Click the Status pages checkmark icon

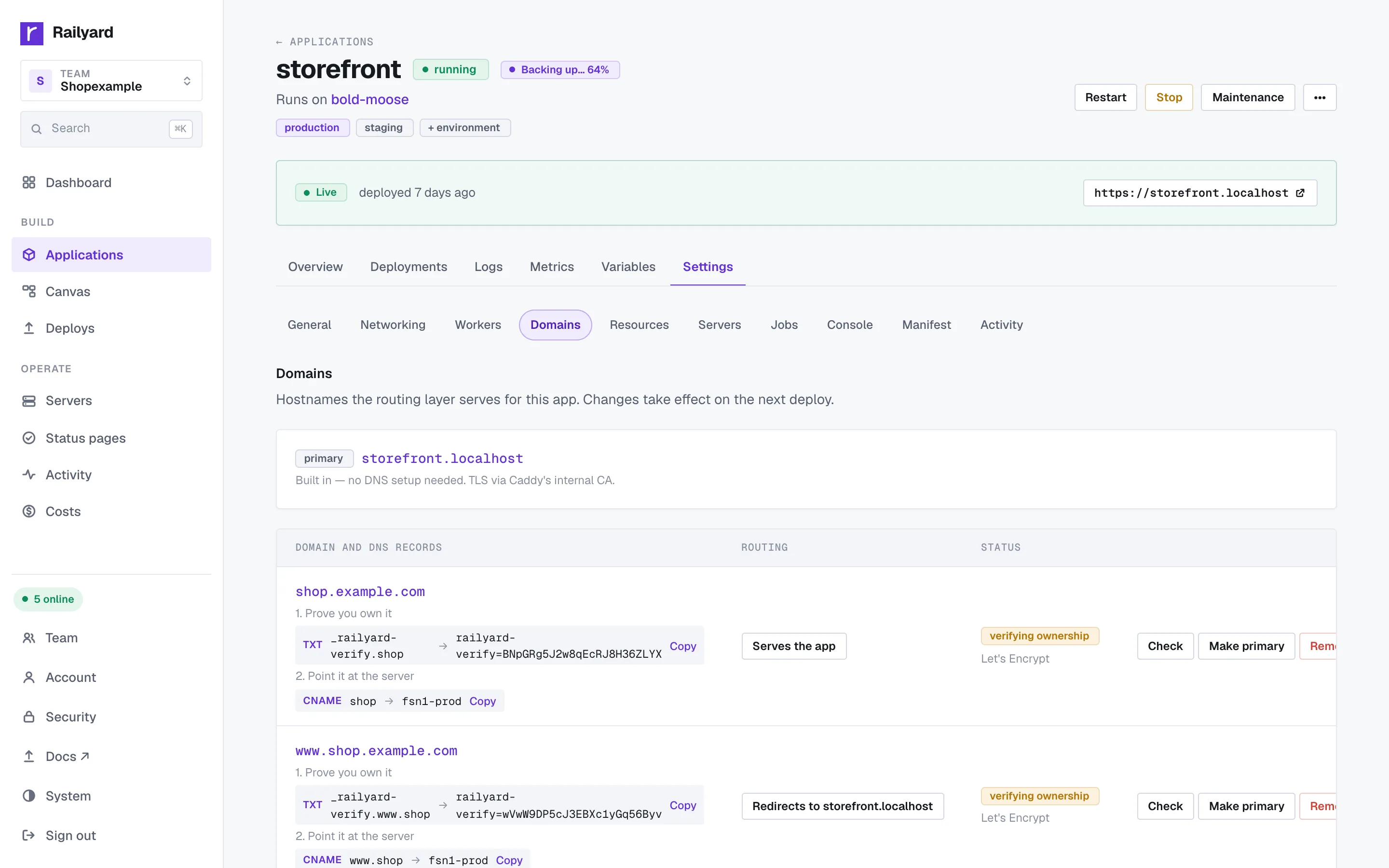pos(29,438)
